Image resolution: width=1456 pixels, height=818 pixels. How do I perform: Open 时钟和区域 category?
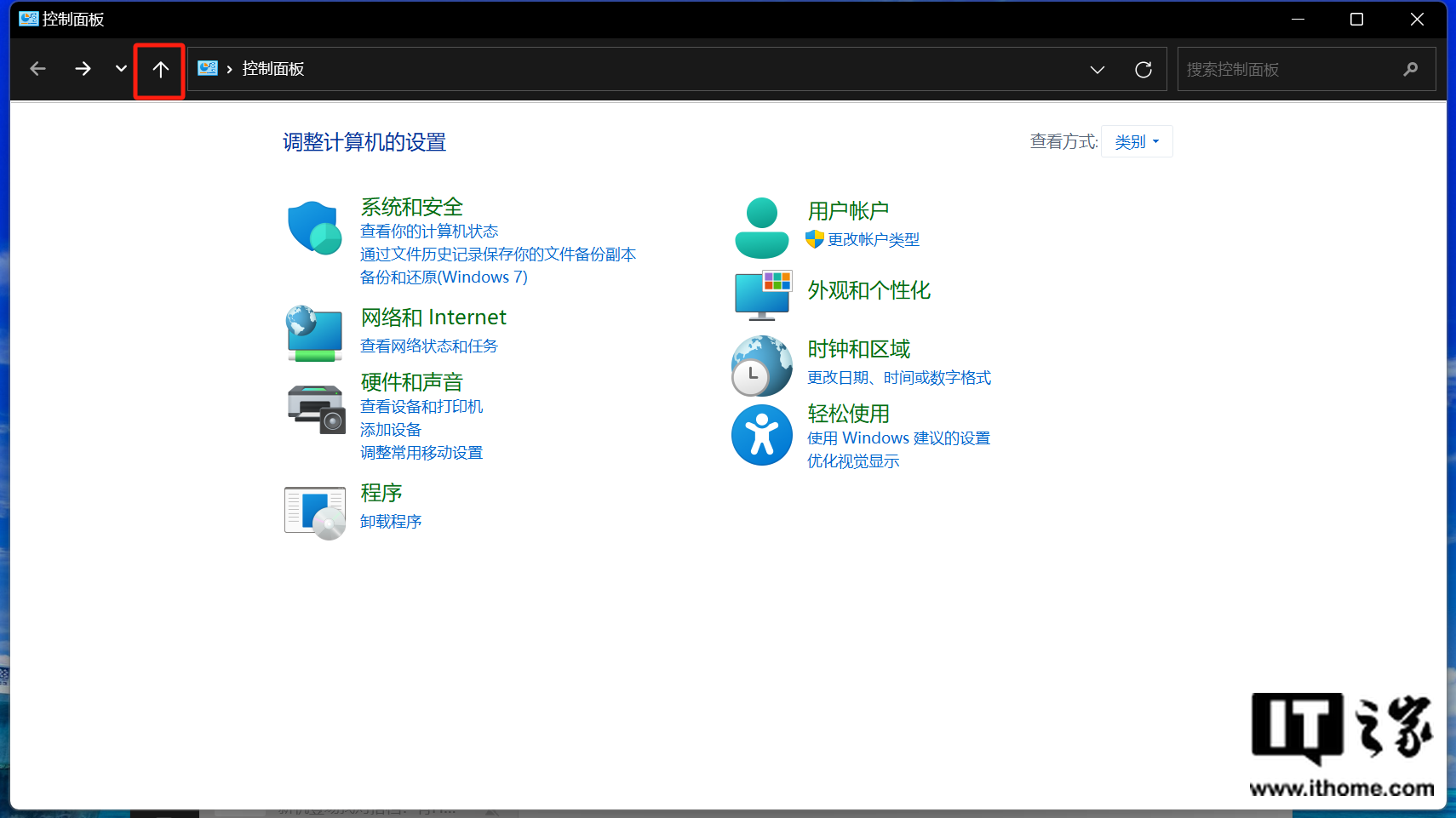pos(859,349)
